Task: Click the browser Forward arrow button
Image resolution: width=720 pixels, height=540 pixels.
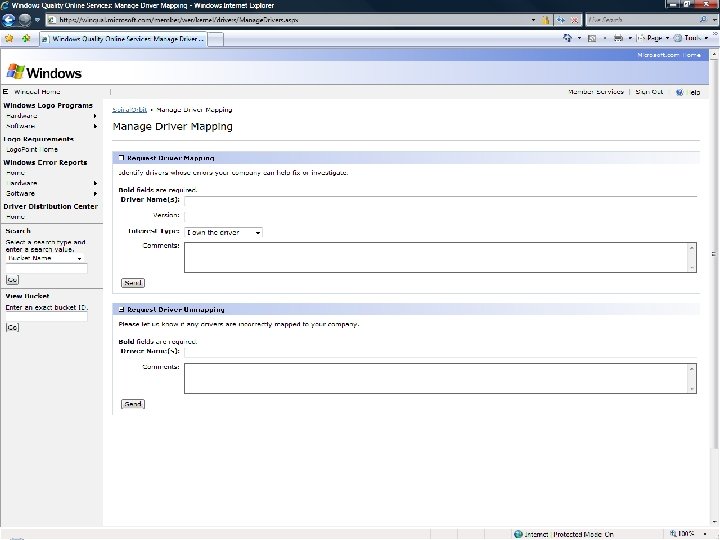Action: (25, 20)
